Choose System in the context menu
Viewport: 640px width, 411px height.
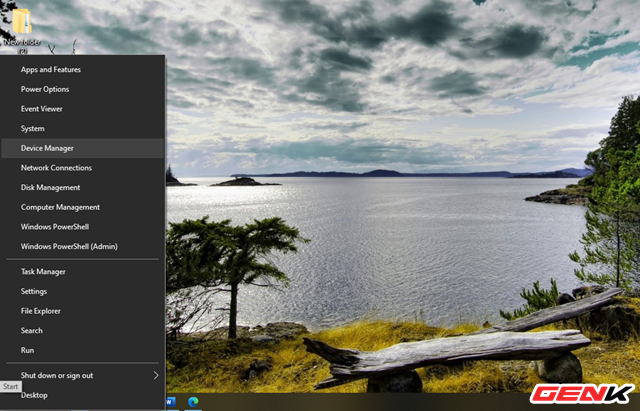coord(33,128)
